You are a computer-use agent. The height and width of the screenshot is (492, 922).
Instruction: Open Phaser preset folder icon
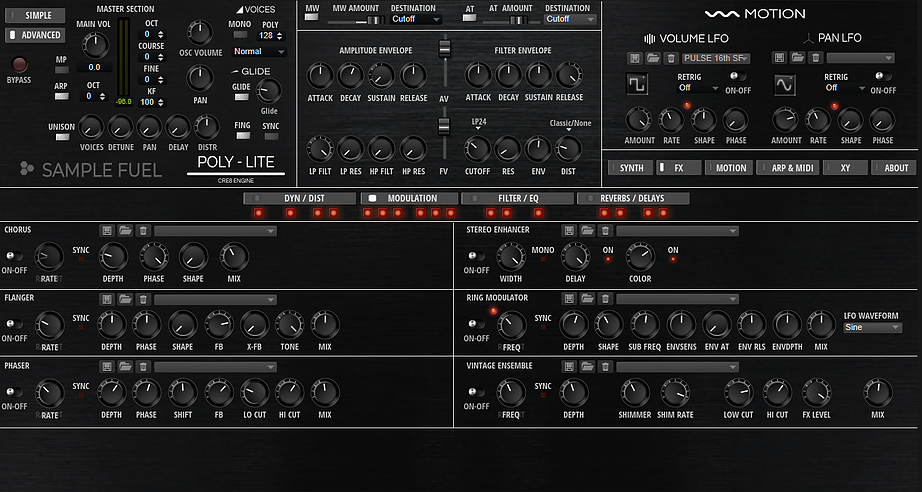[x=125, y=367]
